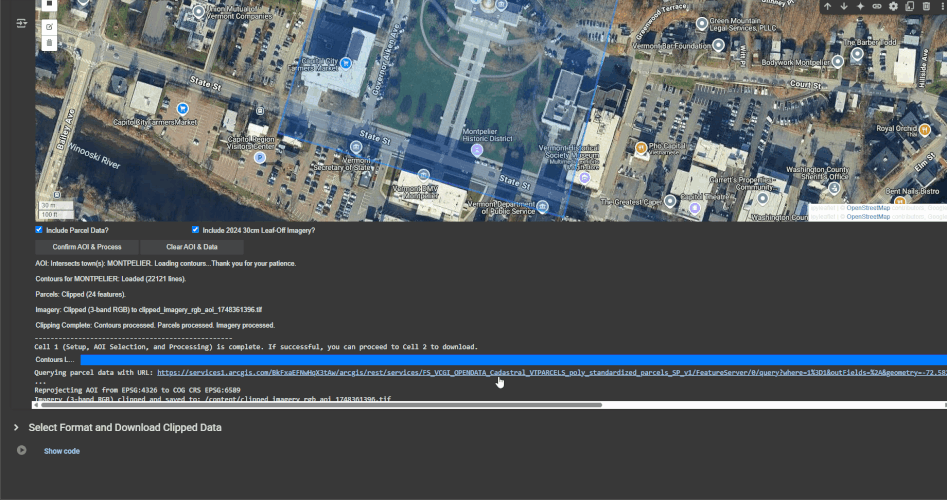Uncheck Include Parcel Data checkbox
Viewport: 947px width, 500px height.
(x=39, y=229)
